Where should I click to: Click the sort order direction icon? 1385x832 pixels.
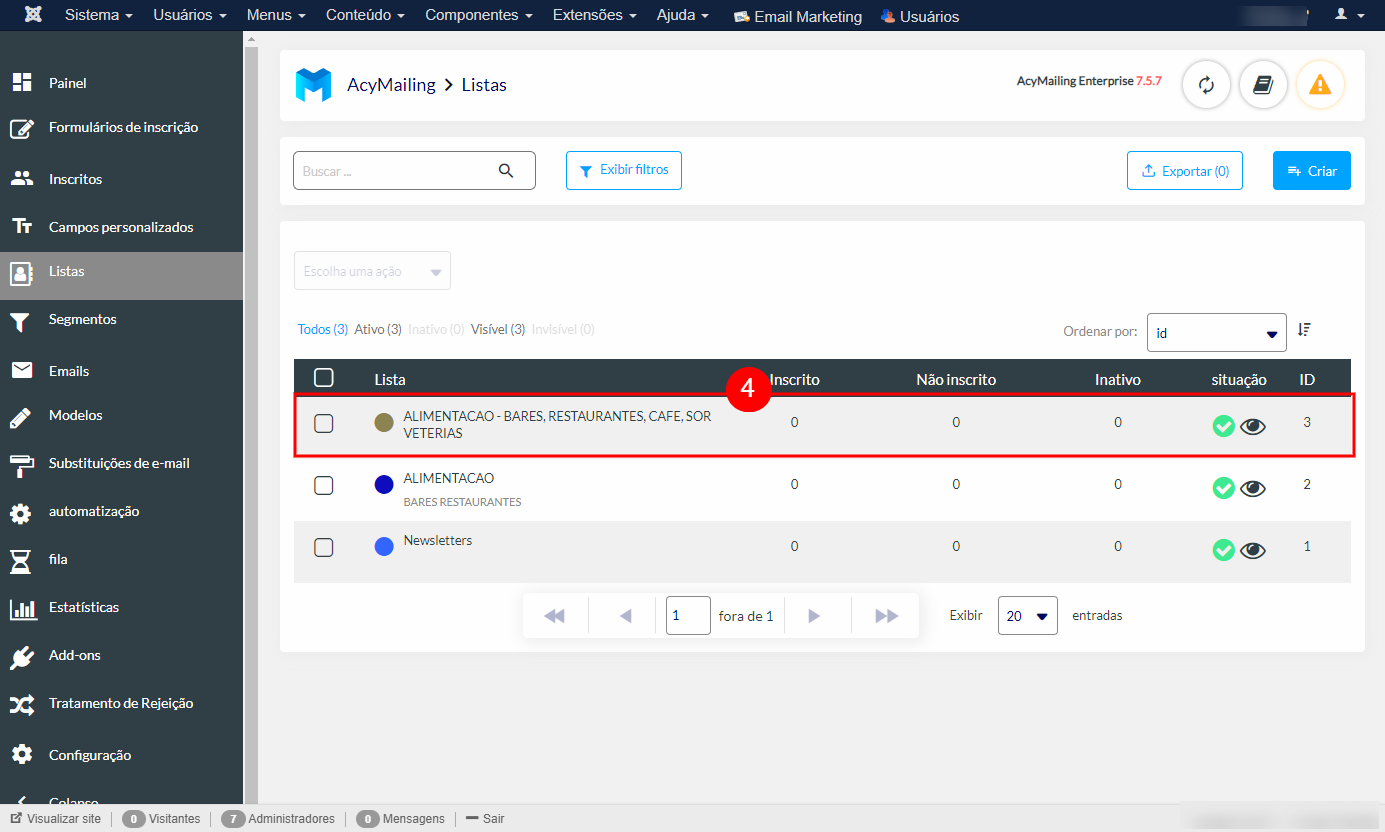(x=1304, y=329)
